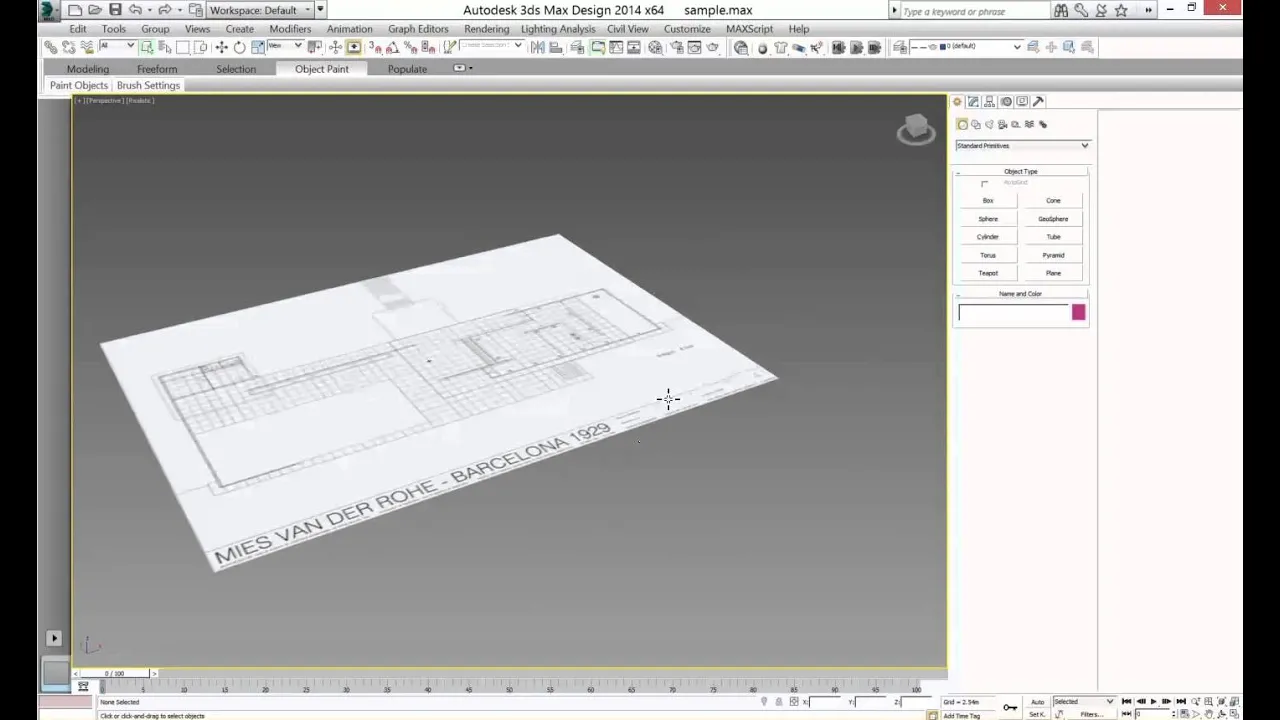Select the Shapes category in the Create panel

pos(976,124)
